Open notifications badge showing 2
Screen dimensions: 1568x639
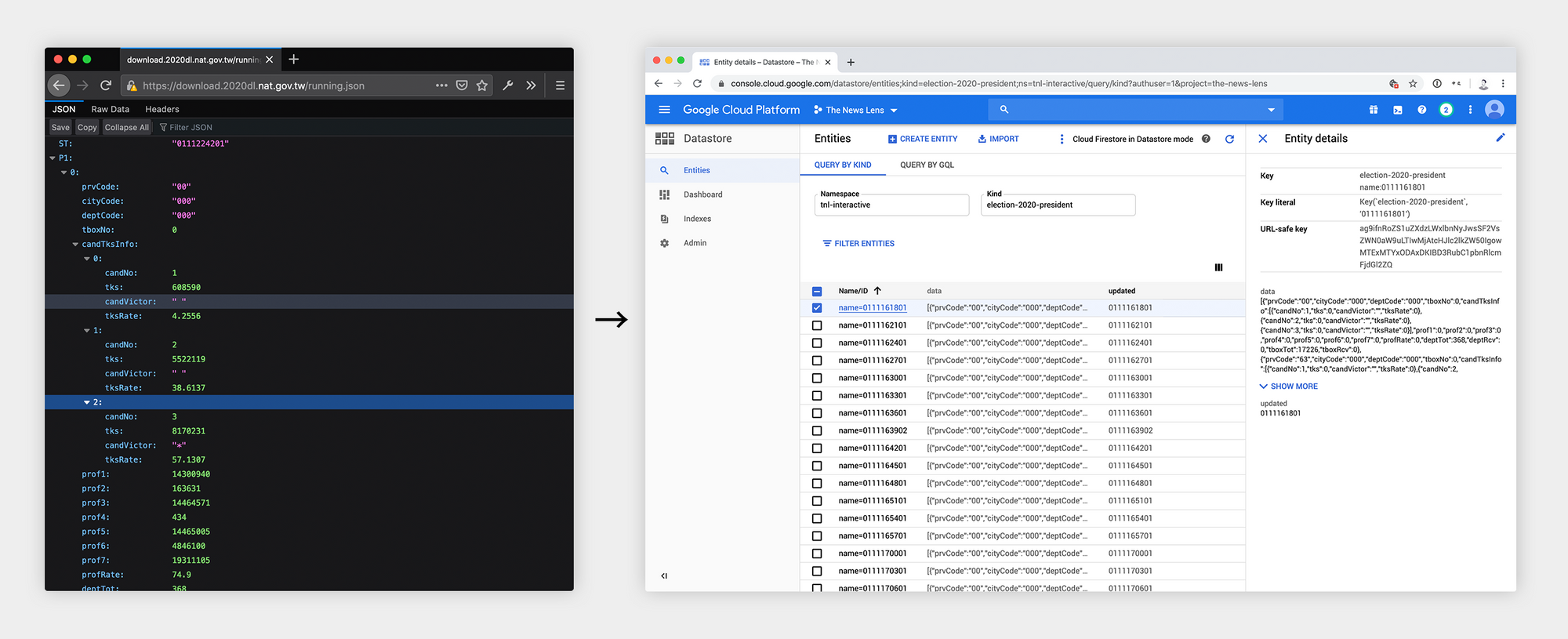[x=1446, y=110]
